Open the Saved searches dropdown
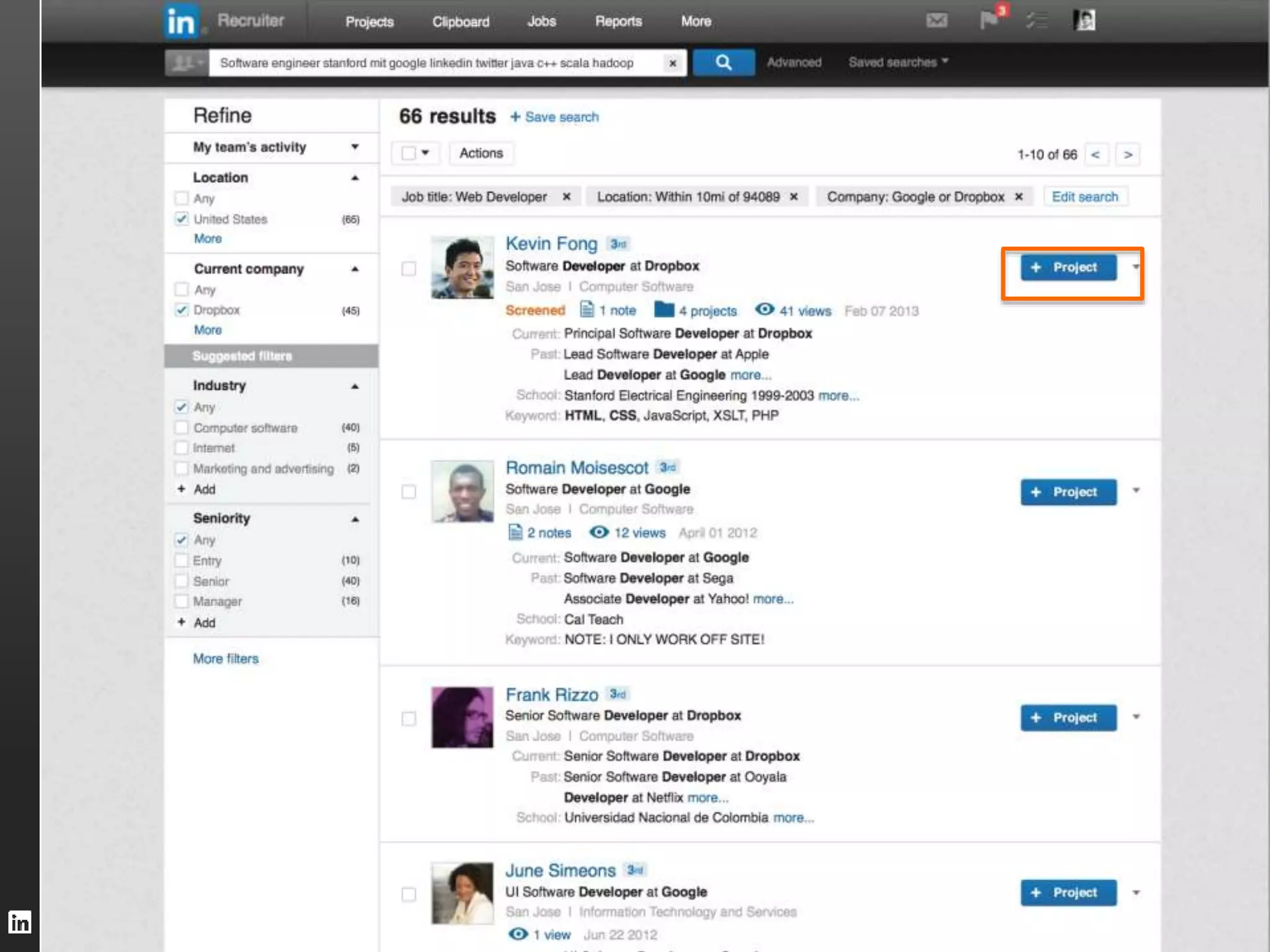The image size is (1270, 952). [x=898, y=63]
